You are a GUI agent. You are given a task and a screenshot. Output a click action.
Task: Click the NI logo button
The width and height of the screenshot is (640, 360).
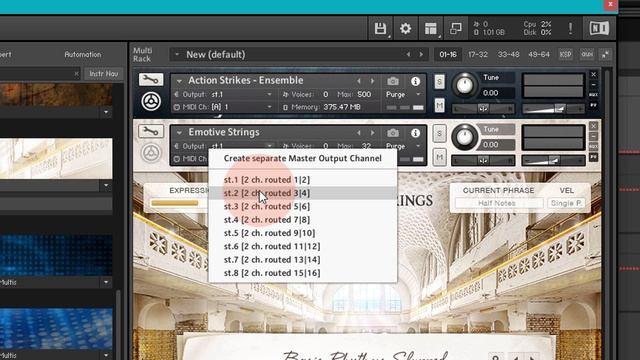pos(599,28)
